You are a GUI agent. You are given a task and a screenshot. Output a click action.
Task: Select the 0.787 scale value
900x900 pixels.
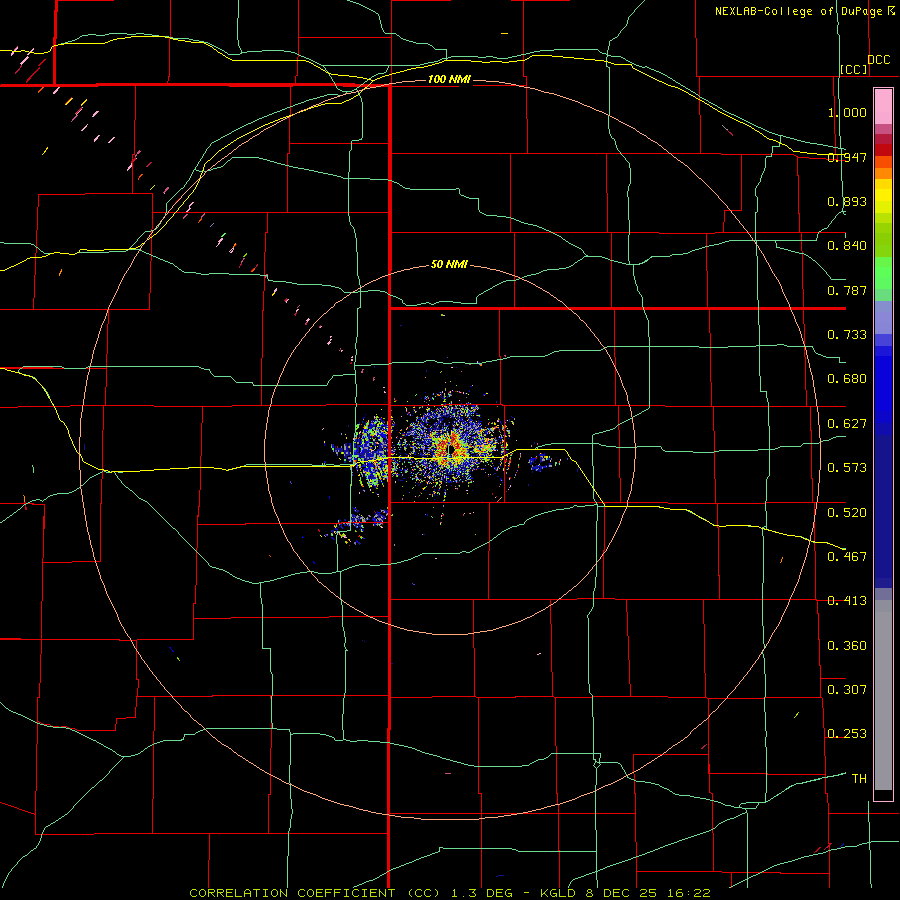pos(847,290)
